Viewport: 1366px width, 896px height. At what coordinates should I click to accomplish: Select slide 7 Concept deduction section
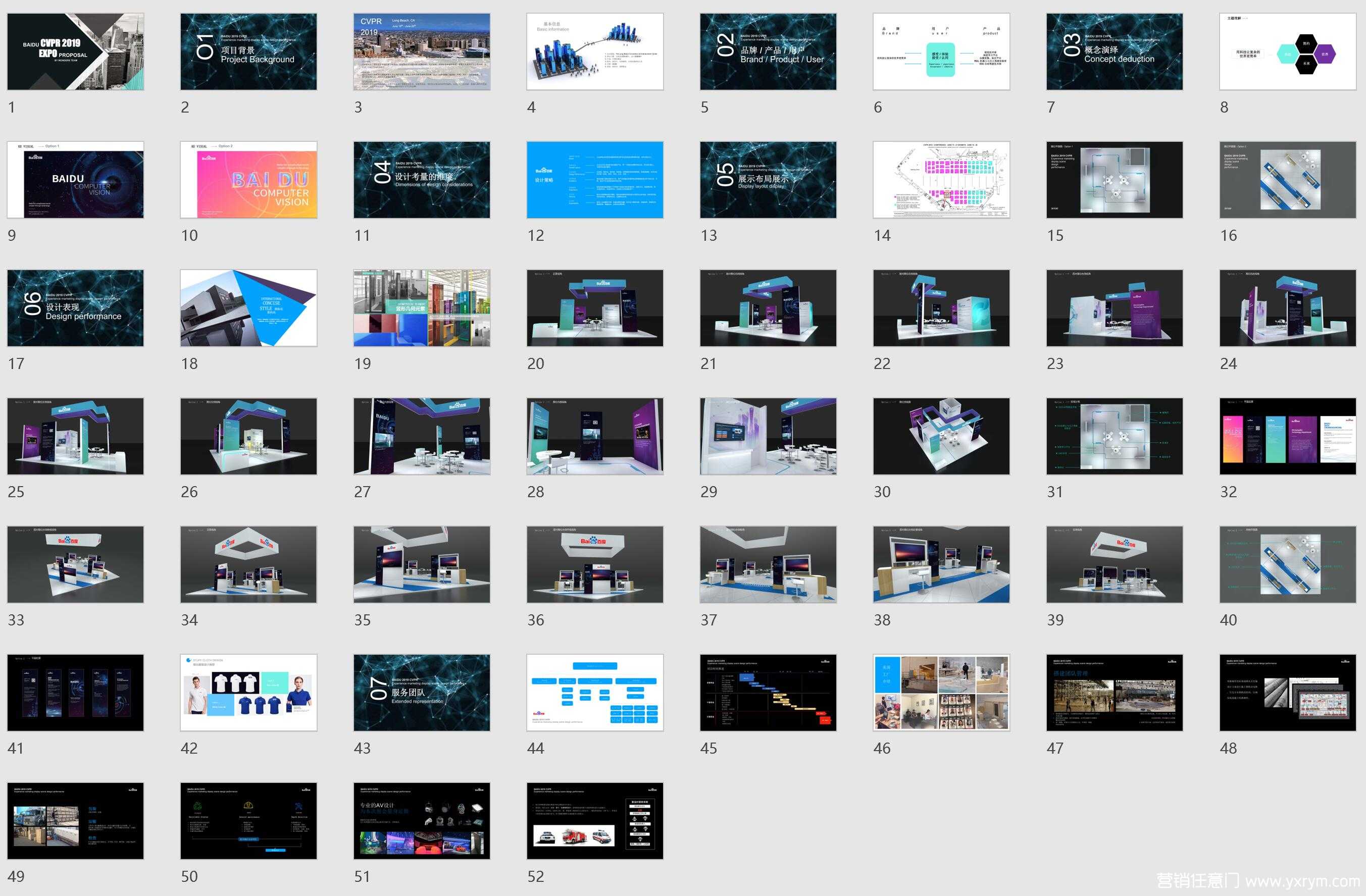[x=1115, y=51]
